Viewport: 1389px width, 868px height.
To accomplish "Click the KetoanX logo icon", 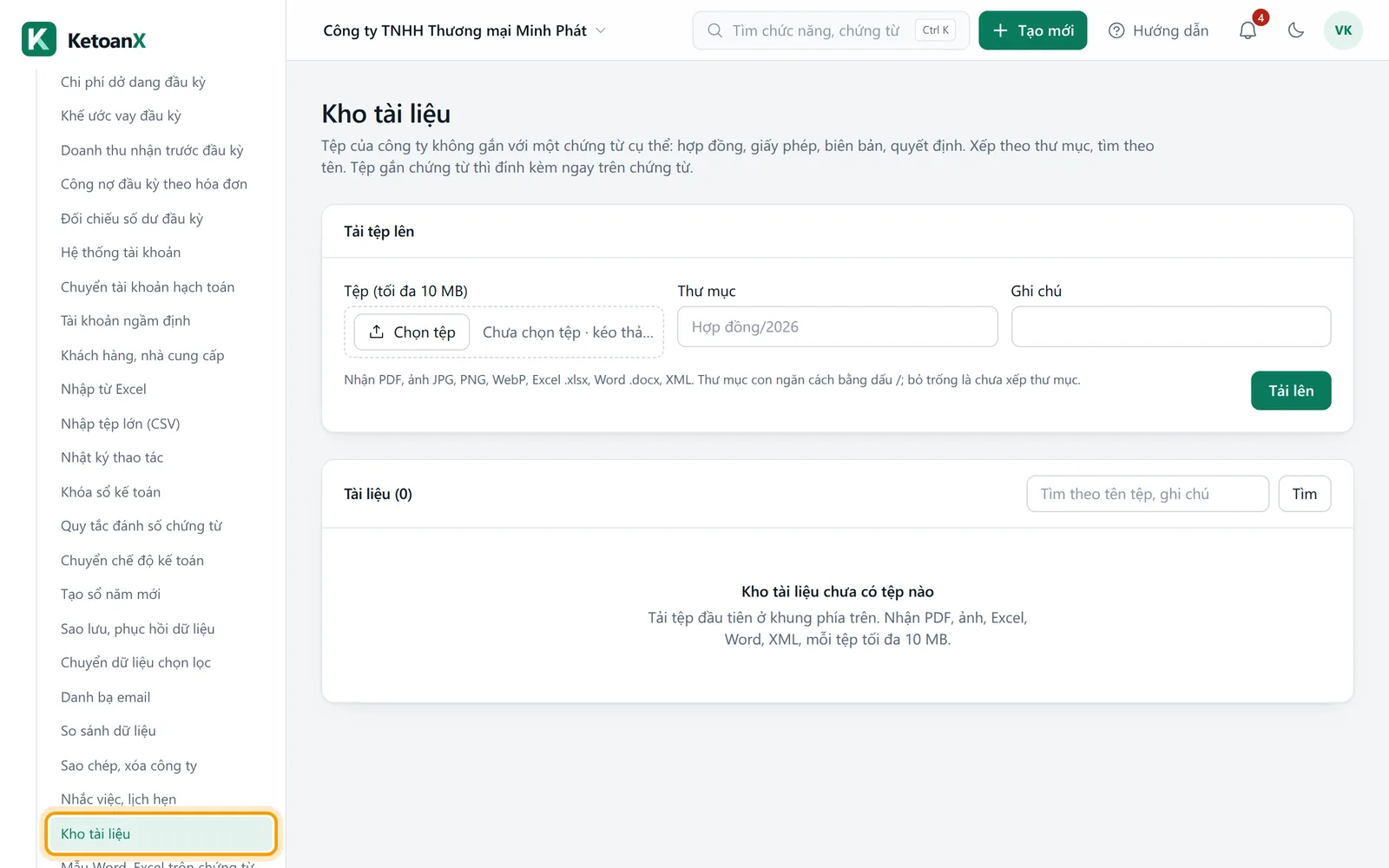I will [x=39, y=40].
